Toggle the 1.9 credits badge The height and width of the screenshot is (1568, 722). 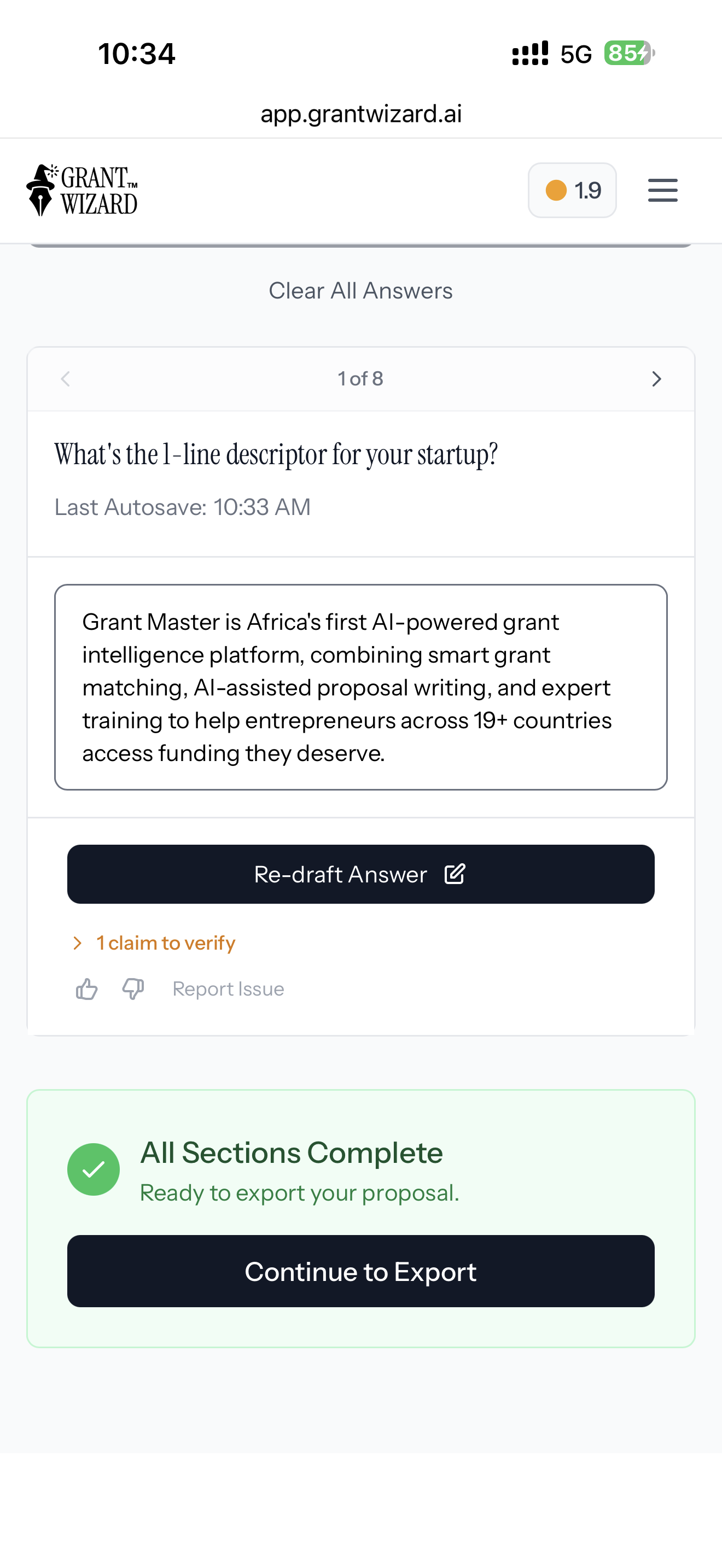[572, 190]
